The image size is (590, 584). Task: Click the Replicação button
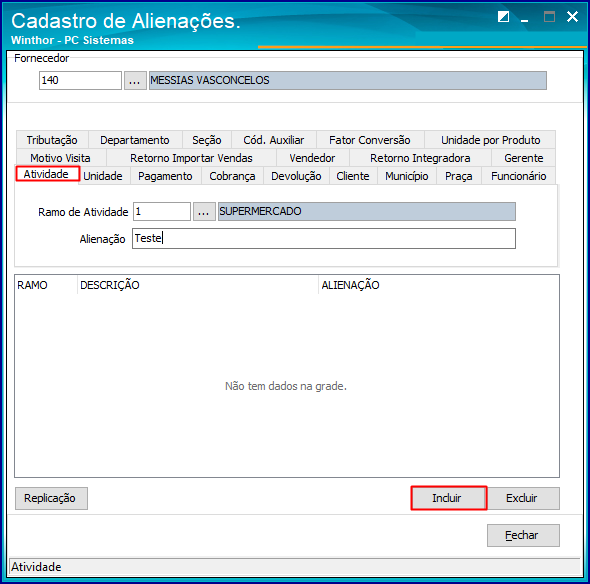pyautogui.click(x=51, y=499)
